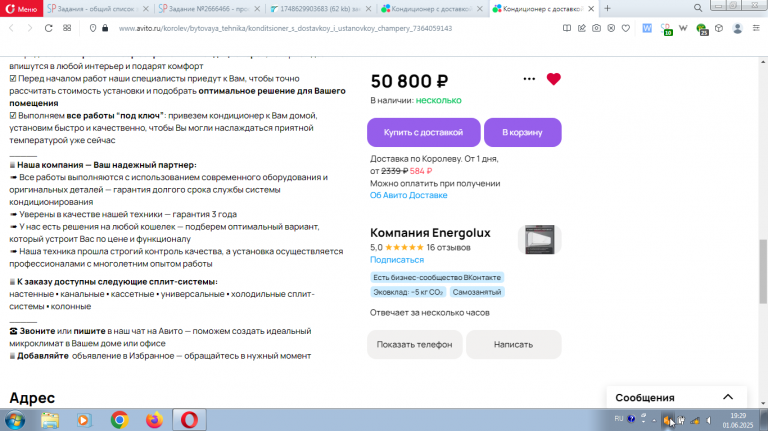Take a snapshot with camera icon
Viewport: 768px width, 431px height.
(x=596, y=28)
